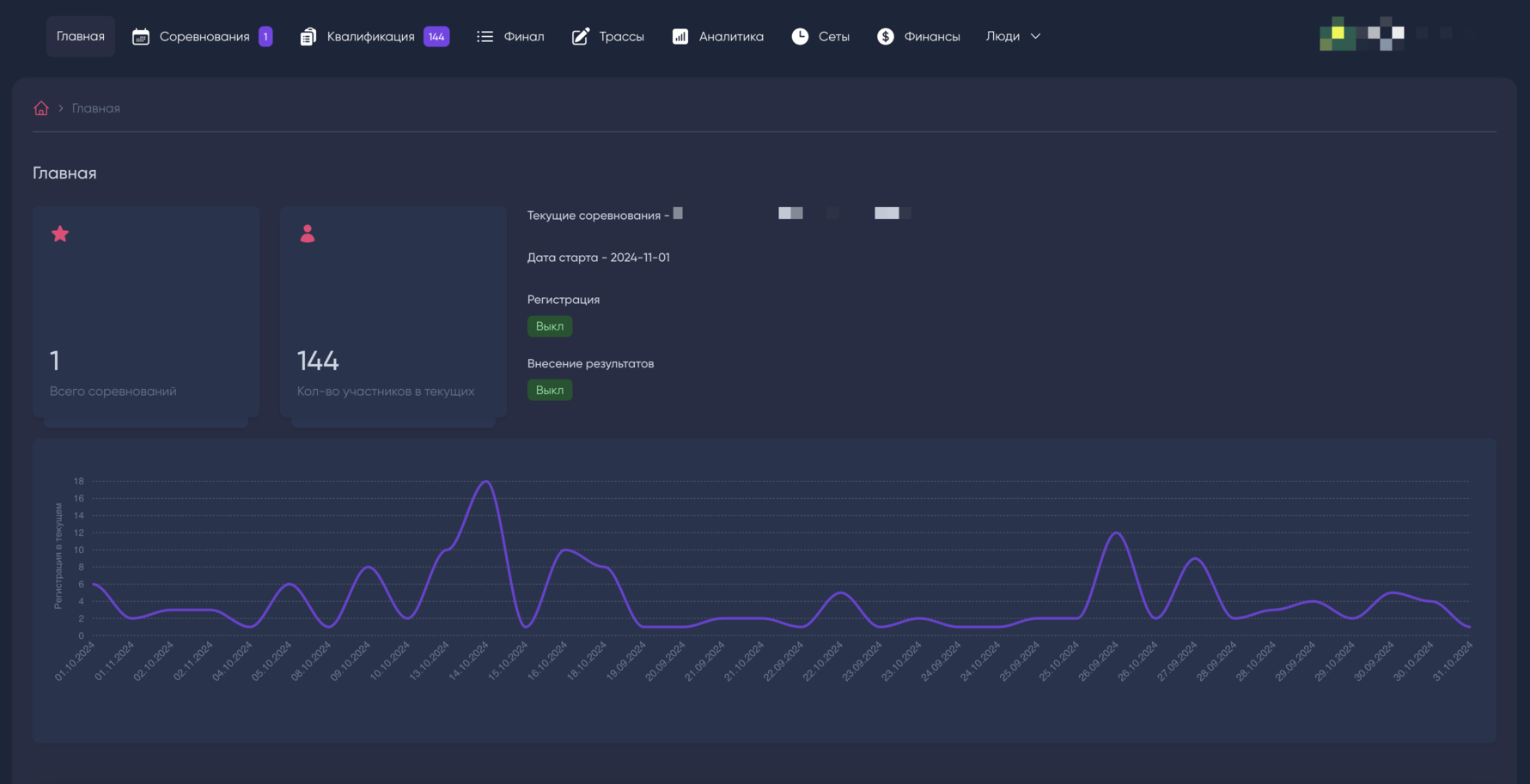Image resolution: width=1530 pixels, height=784 pixels.
Task: Click the pencil edit icon beside Трассы
Action: (x=581, y=36)
